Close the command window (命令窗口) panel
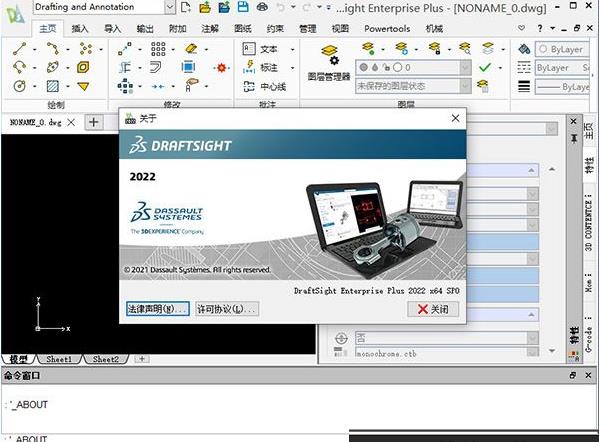The width and height of the screenshot is (599, 442). [588, 376]
